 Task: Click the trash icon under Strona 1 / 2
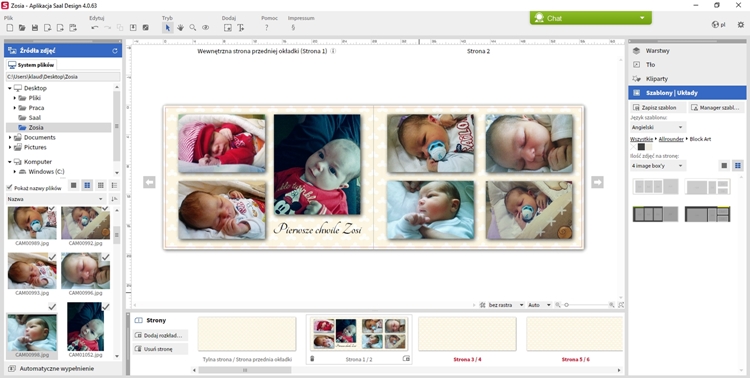tap(312, 358)
